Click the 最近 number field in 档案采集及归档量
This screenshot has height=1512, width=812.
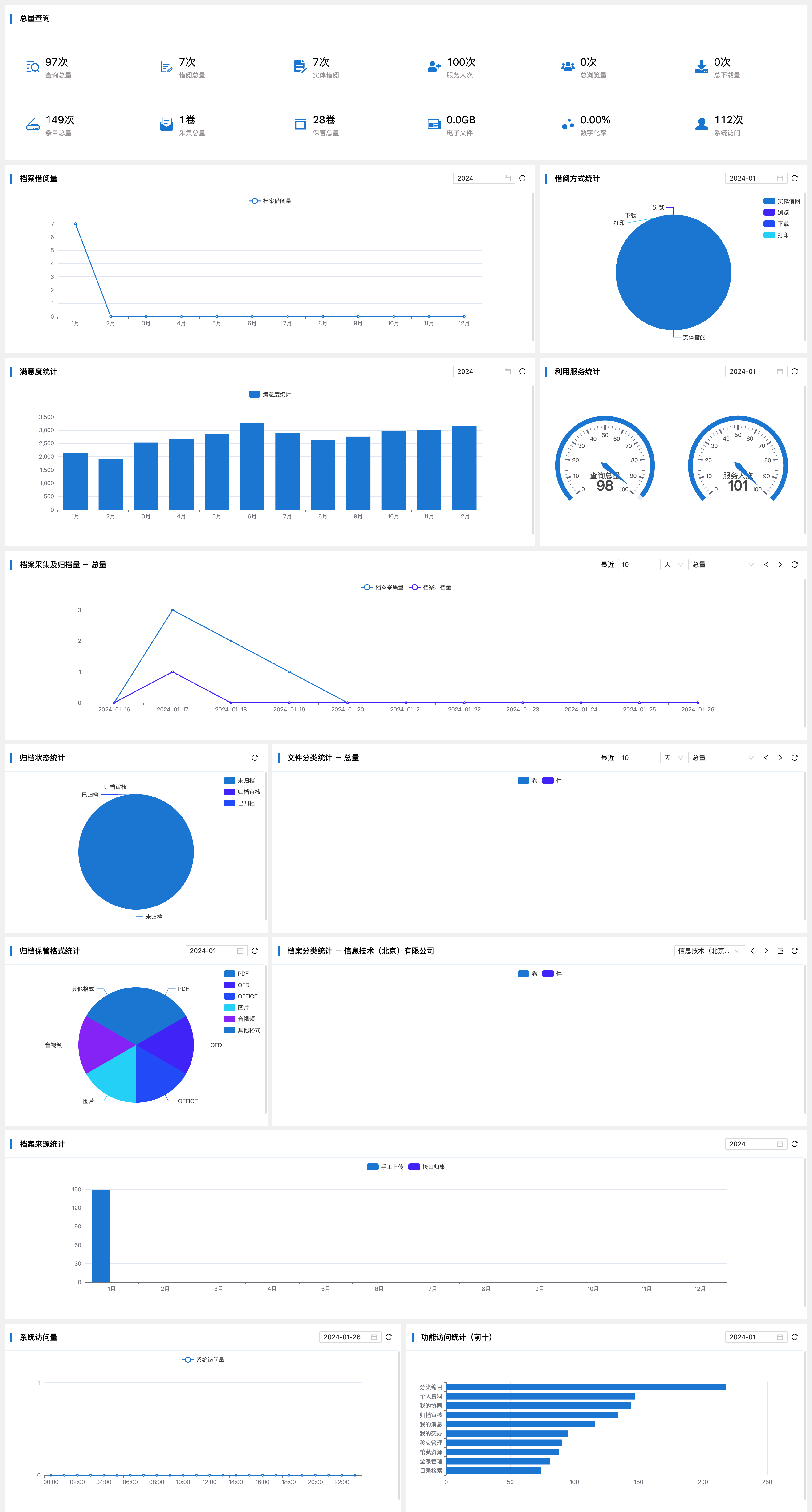coord(639,565)
